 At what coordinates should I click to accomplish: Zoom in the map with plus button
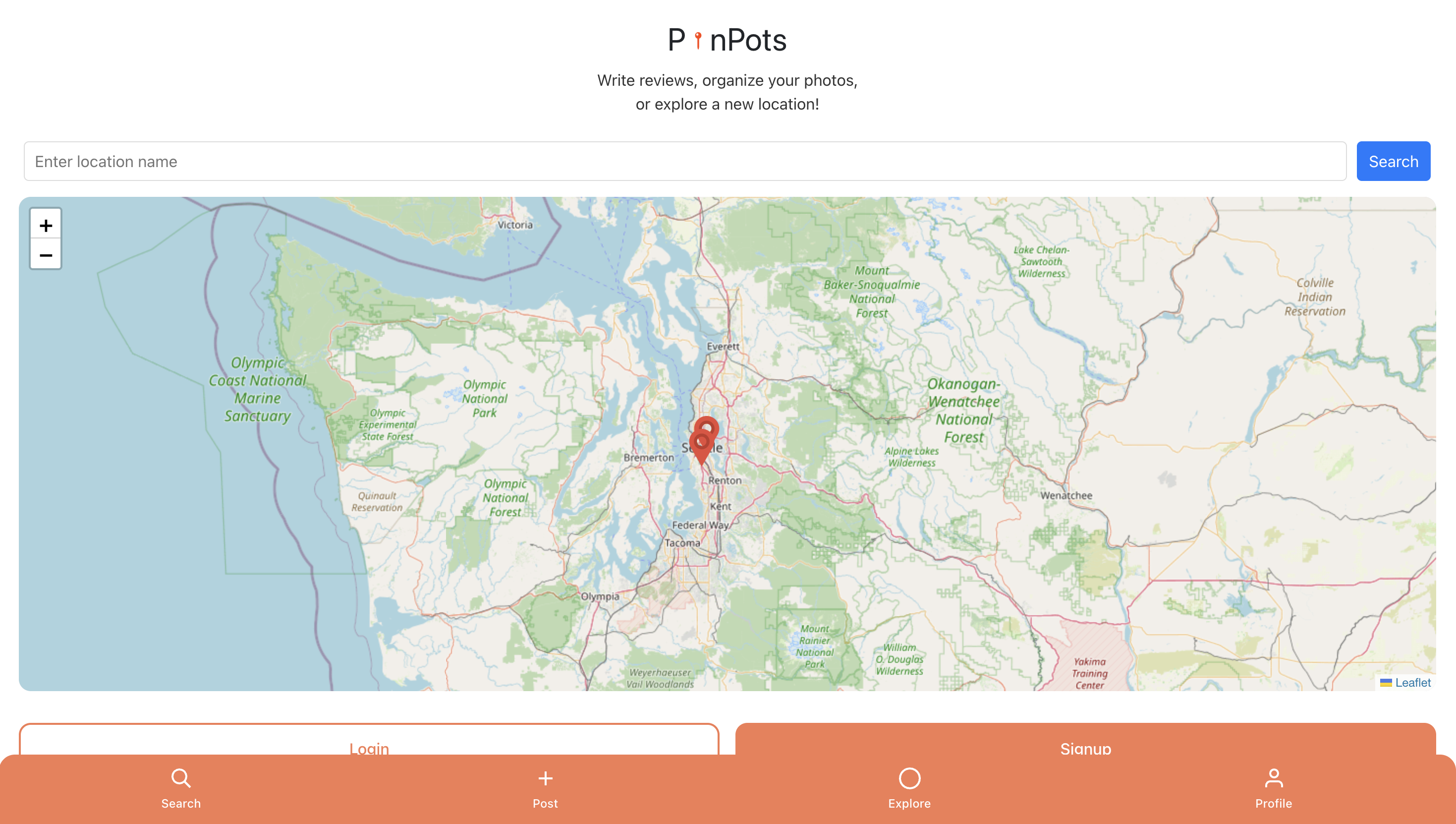pos(46,225)
